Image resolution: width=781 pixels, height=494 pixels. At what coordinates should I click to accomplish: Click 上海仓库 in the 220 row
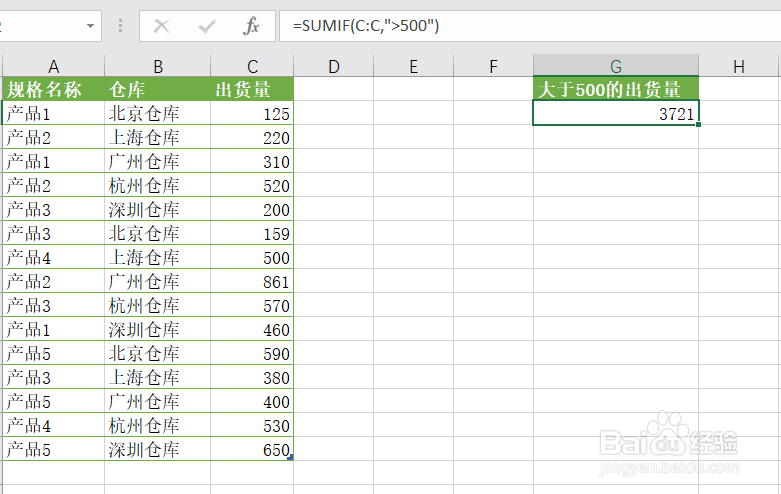tap(144, 137)
